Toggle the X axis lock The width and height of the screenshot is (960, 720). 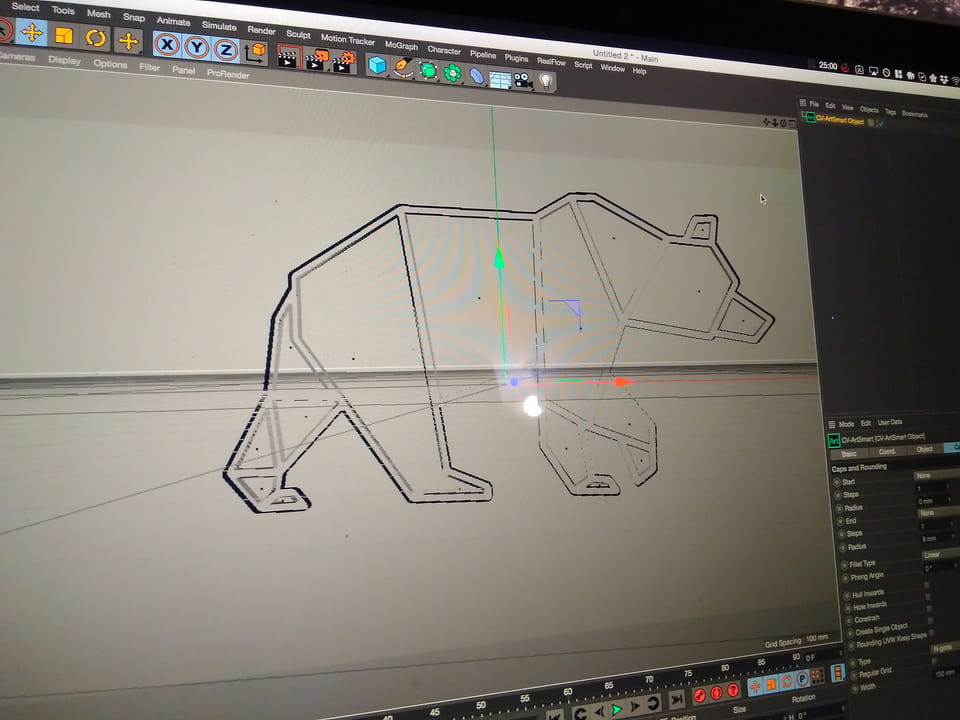coord(166,45)
